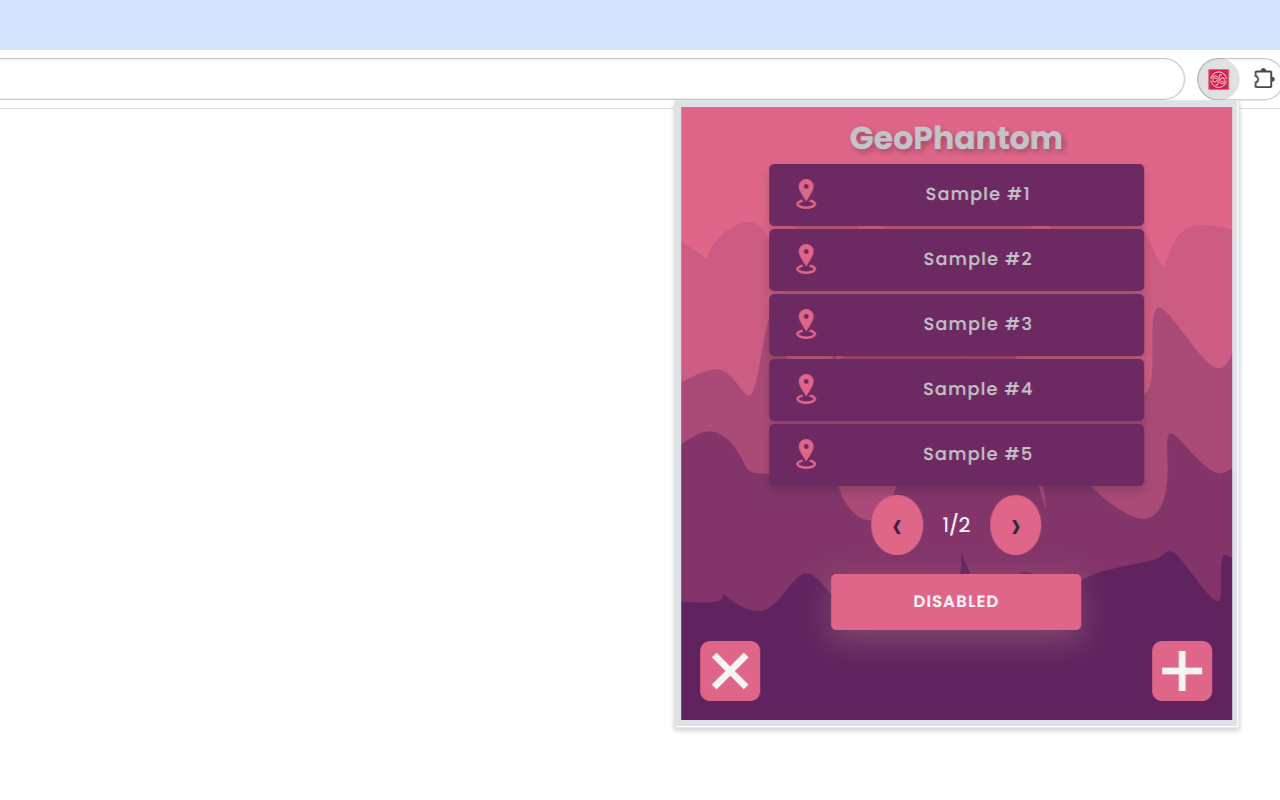Click the pin icon on Sample #2

(806, 259)
